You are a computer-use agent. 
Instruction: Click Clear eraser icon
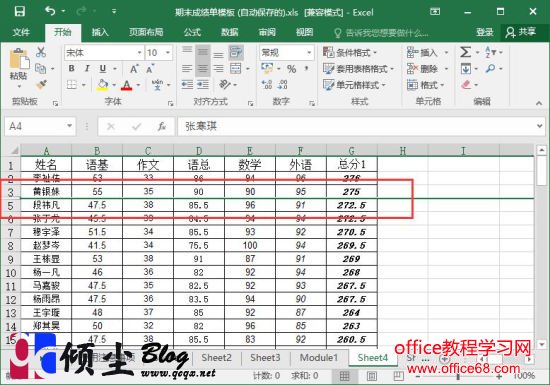click(466, 85)
